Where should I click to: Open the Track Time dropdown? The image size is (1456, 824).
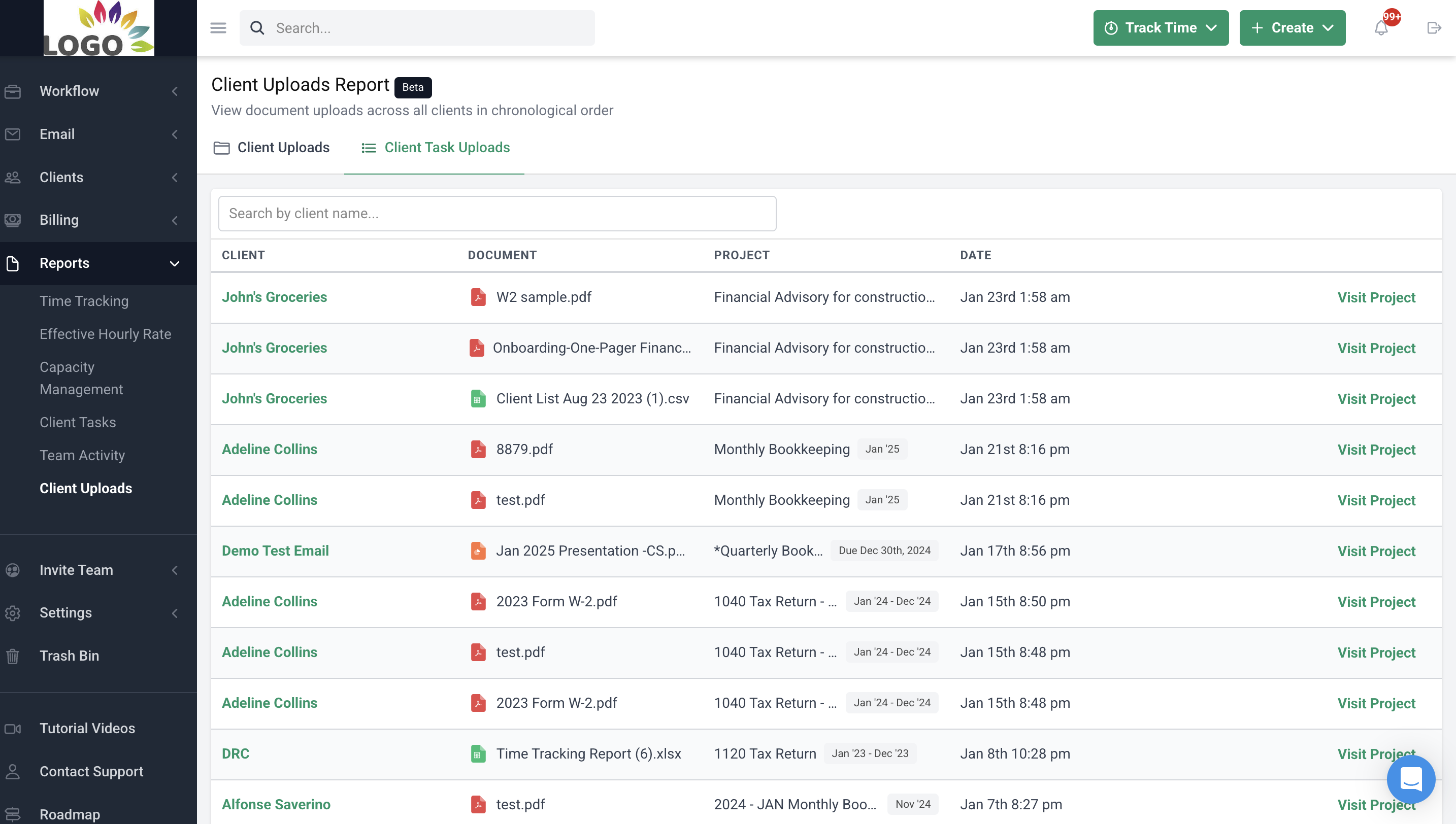(x=1161, y=28)
